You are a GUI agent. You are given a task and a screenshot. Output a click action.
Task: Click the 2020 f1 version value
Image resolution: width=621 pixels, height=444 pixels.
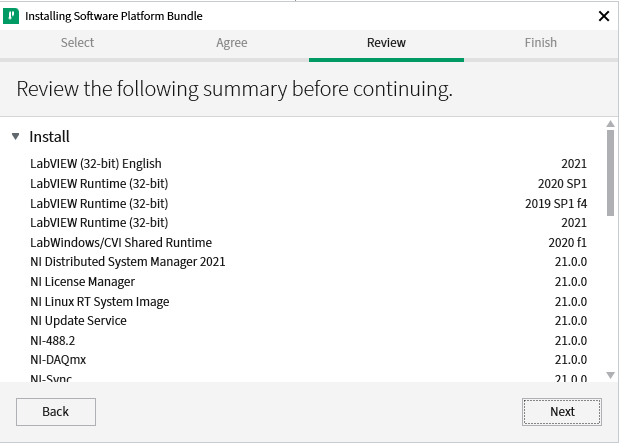[x=567, y=242]
